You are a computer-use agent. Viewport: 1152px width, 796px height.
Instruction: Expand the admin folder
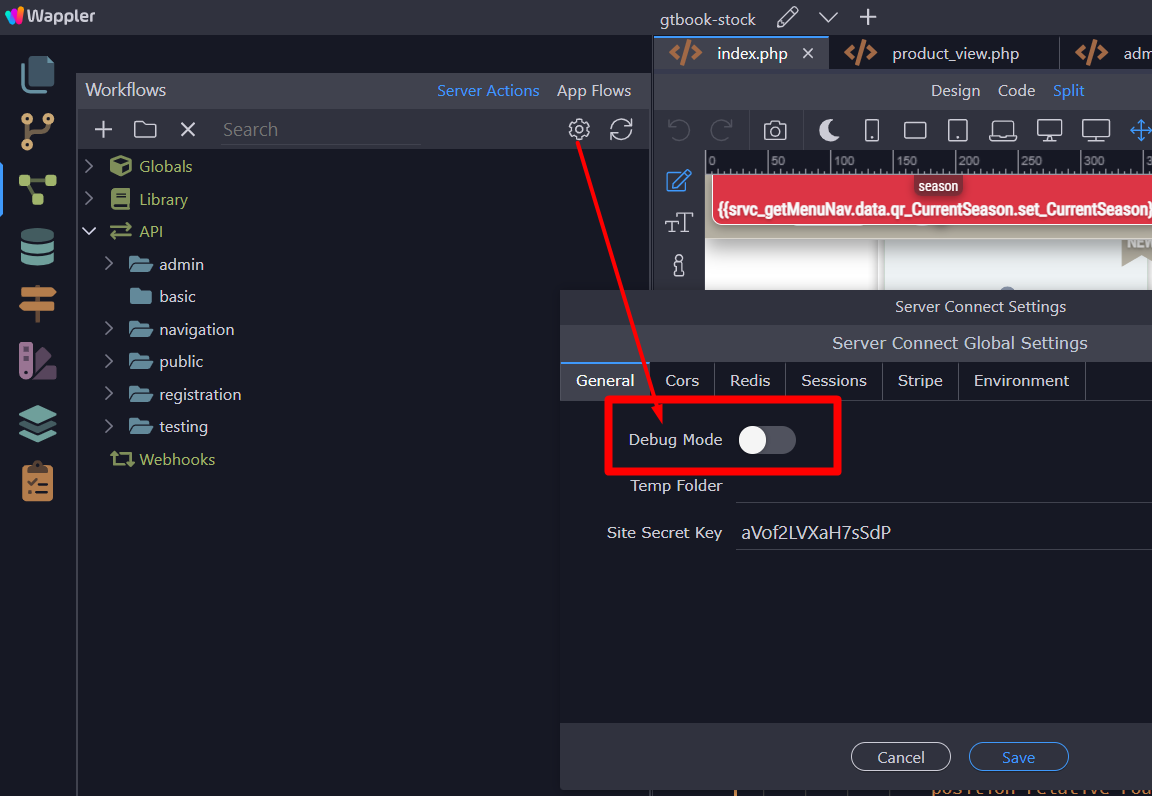109,263
